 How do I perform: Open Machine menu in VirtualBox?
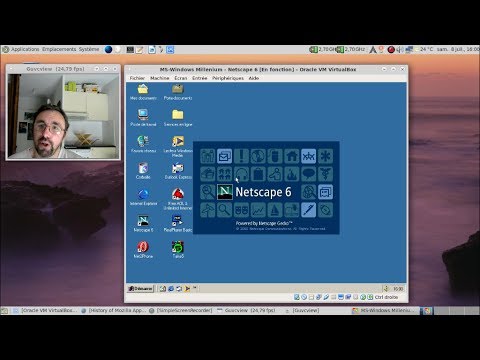pos(160,78)
